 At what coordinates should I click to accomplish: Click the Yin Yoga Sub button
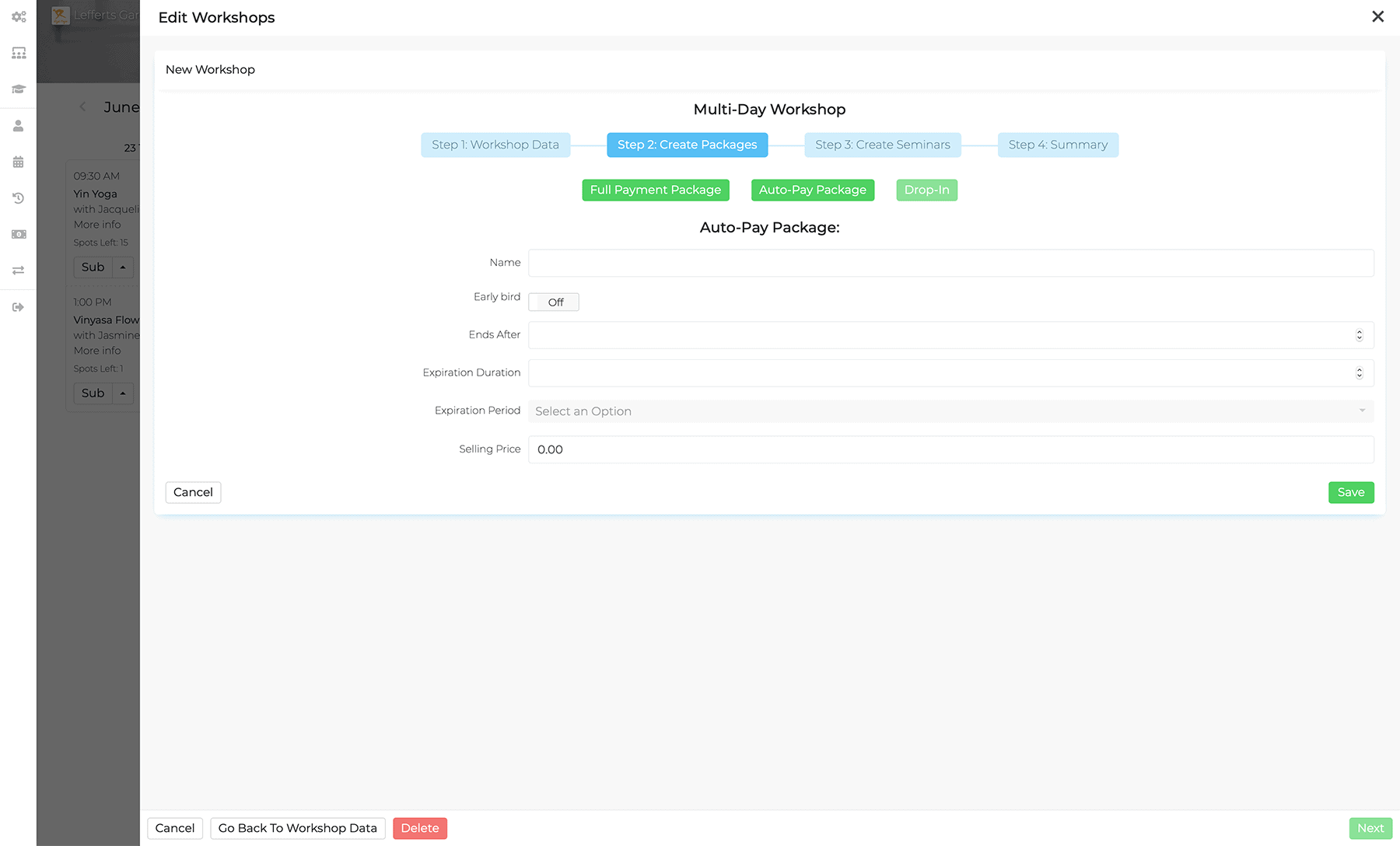click(93, 267)
